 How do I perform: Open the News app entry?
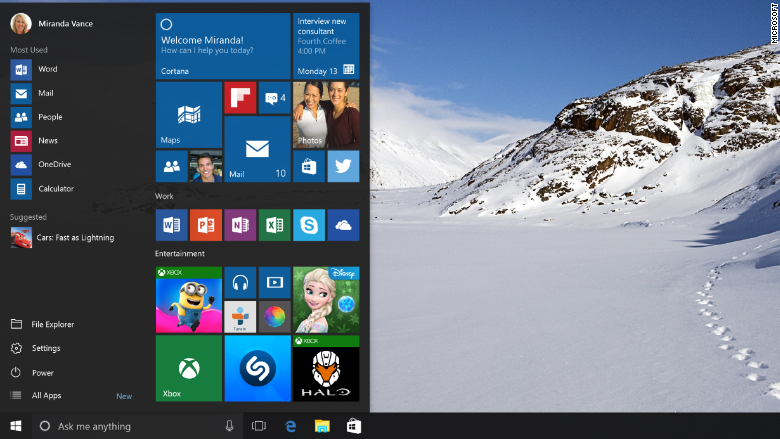[x=34, y=141]
